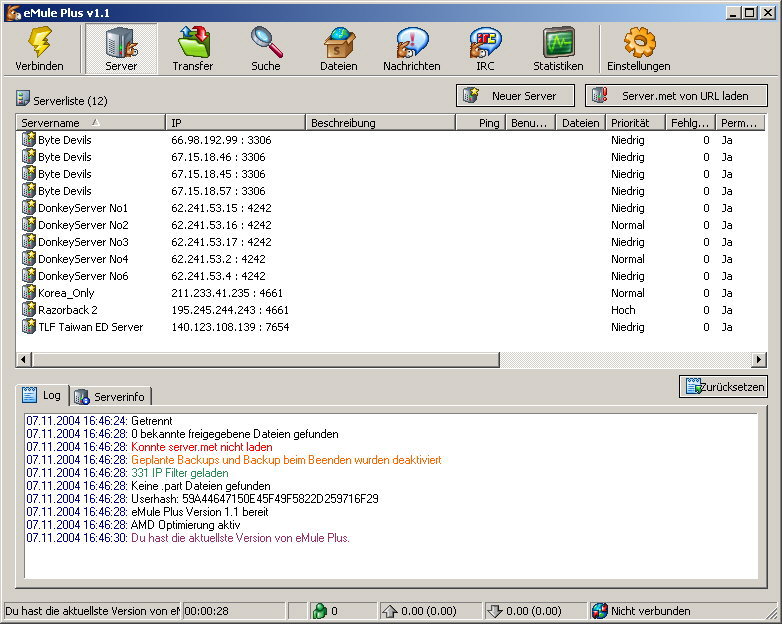
Task: Click 'AMD Optimierung aktiv' log entry
Action: coord(186,525)
